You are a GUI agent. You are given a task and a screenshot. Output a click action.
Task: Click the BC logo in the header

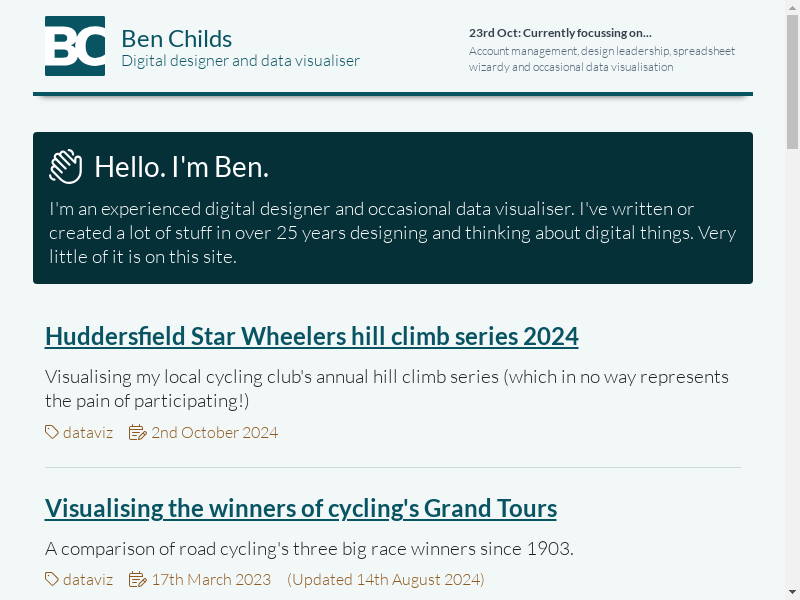pos(75,46)
